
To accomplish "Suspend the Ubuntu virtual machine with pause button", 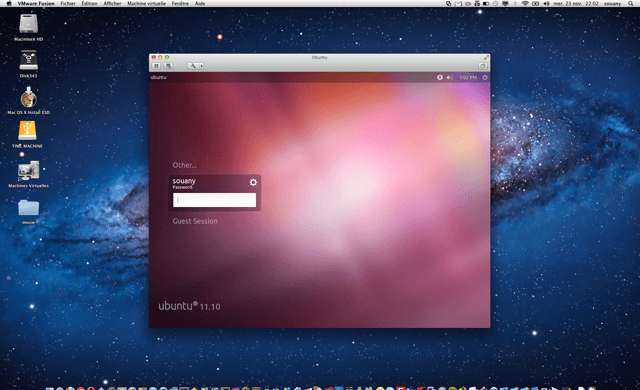I will coord(156,66).
